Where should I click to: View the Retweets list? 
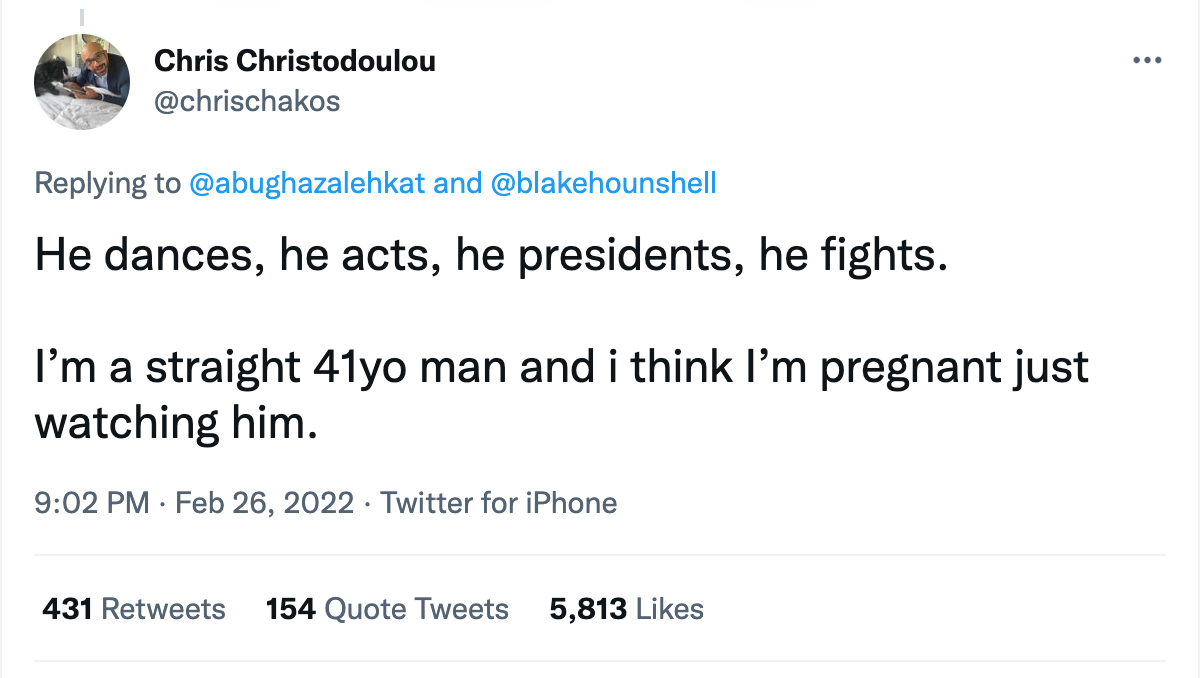[164, 609]
